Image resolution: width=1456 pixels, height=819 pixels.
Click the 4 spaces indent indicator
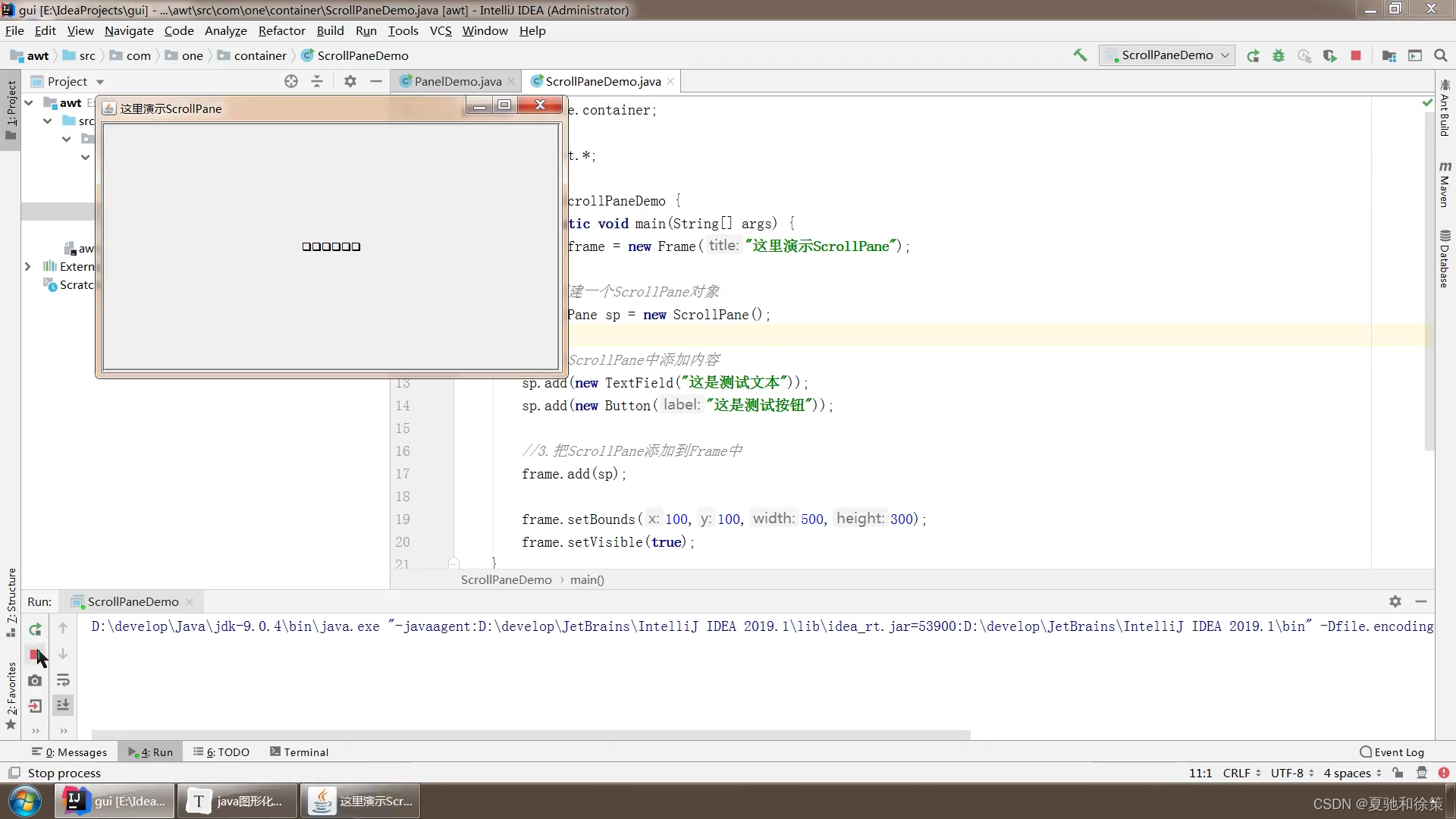click(x=1350, y=773)
